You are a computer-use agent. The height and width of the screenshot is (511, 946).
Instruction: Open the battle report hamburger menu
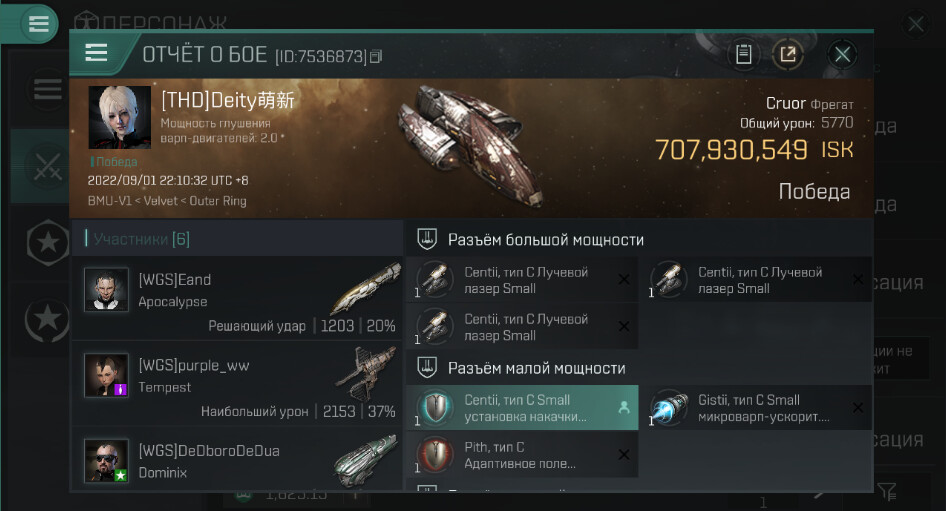97,53
